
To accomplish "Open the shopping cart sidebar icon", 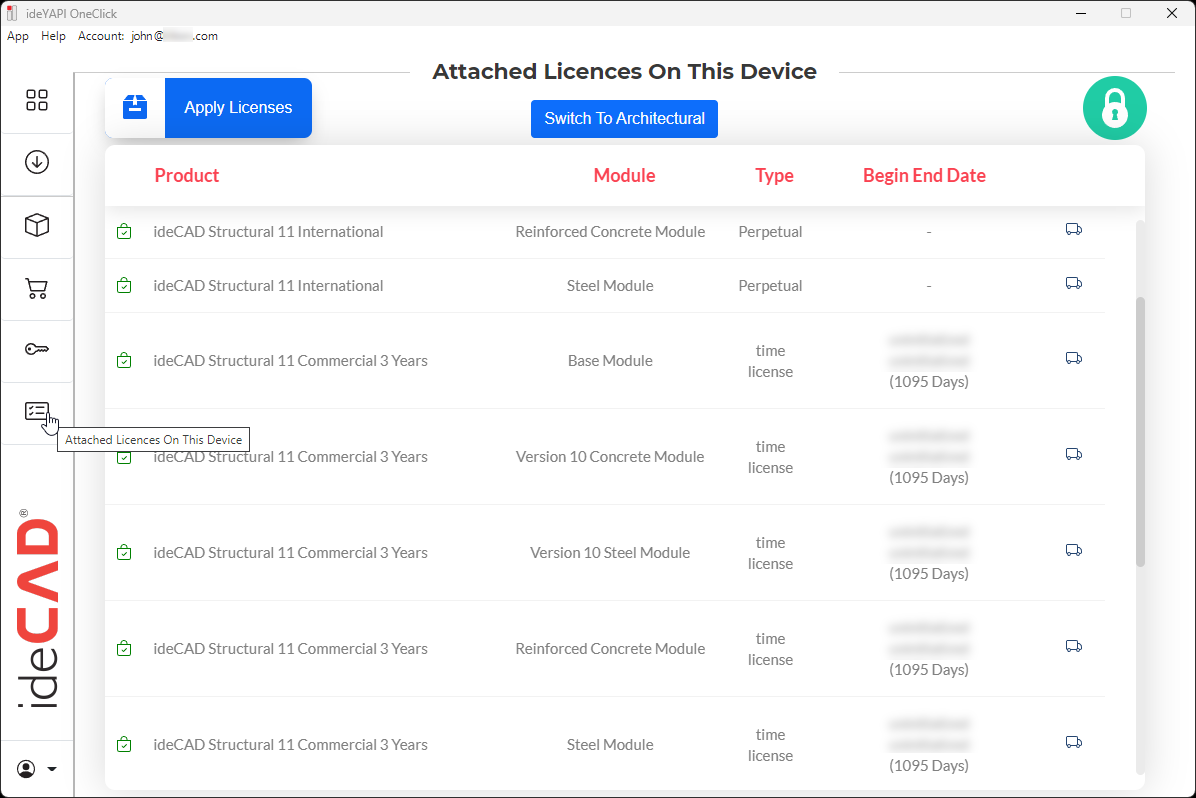I will tap(37, 289).
